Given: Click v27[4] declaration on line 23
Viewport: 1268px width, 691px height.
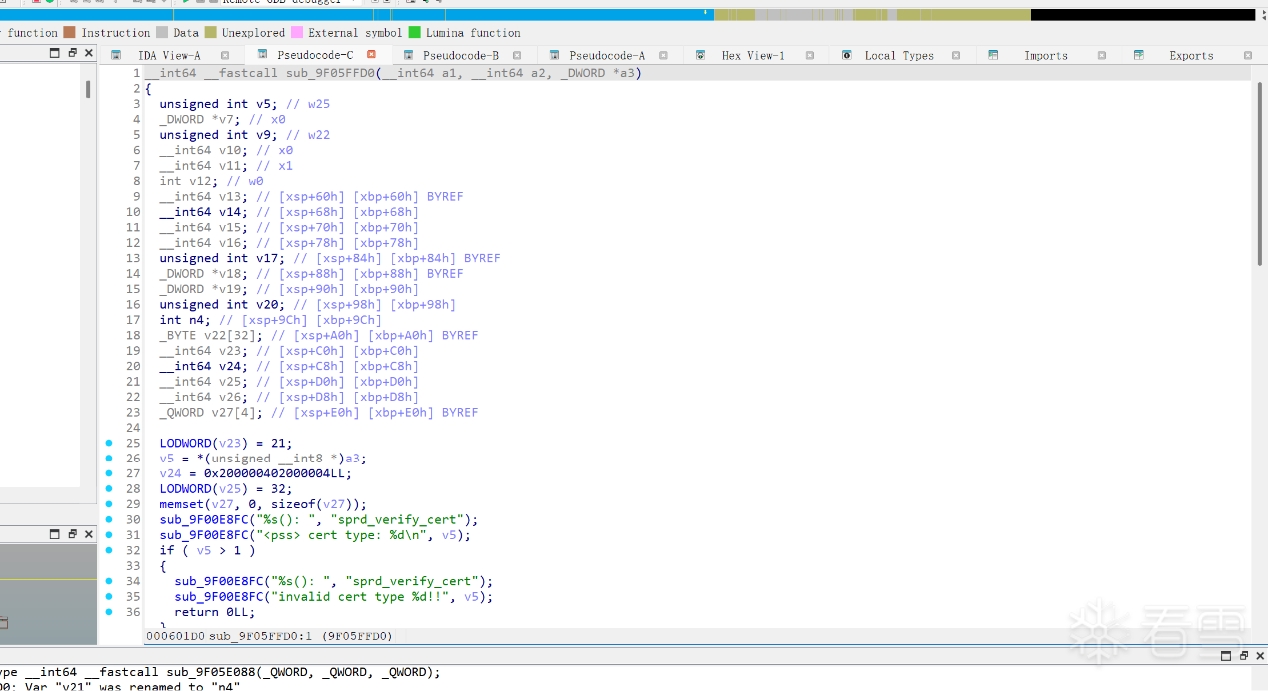Looking at the screenshot, I should click(212, 412).
